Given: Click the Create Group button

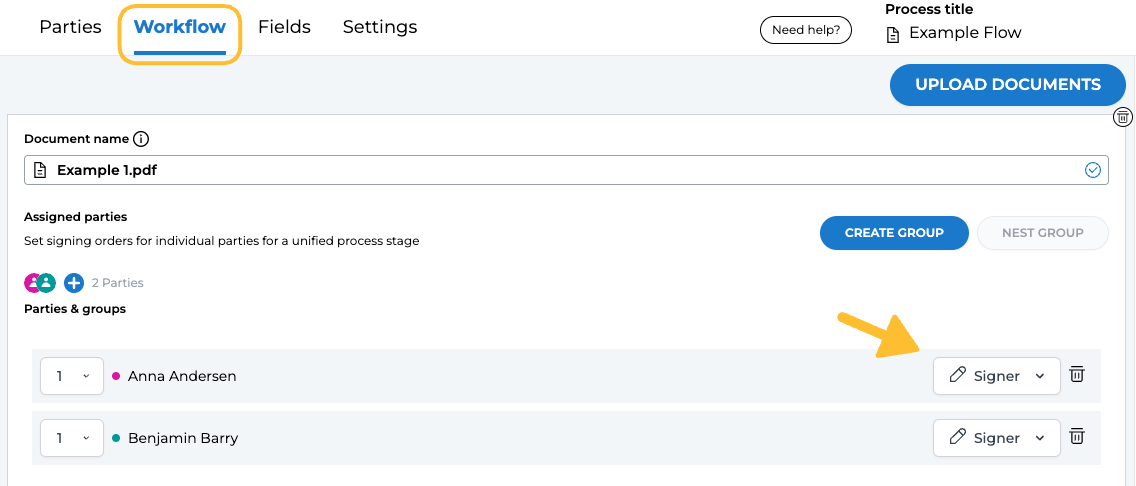Looking at the screenshot, I should pos(894,232).
